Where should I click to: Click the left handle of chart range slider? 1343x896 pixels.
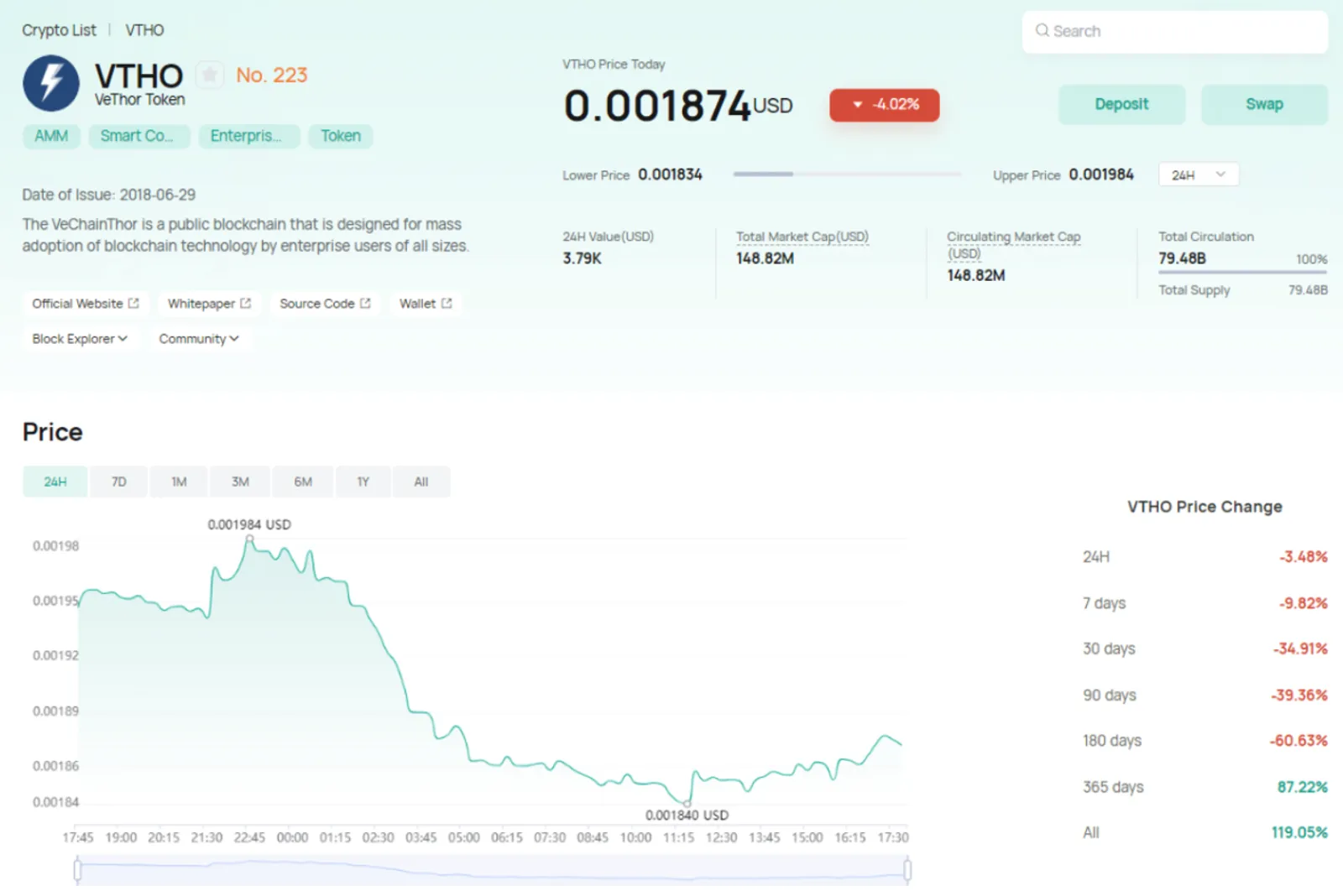(78, 870)
